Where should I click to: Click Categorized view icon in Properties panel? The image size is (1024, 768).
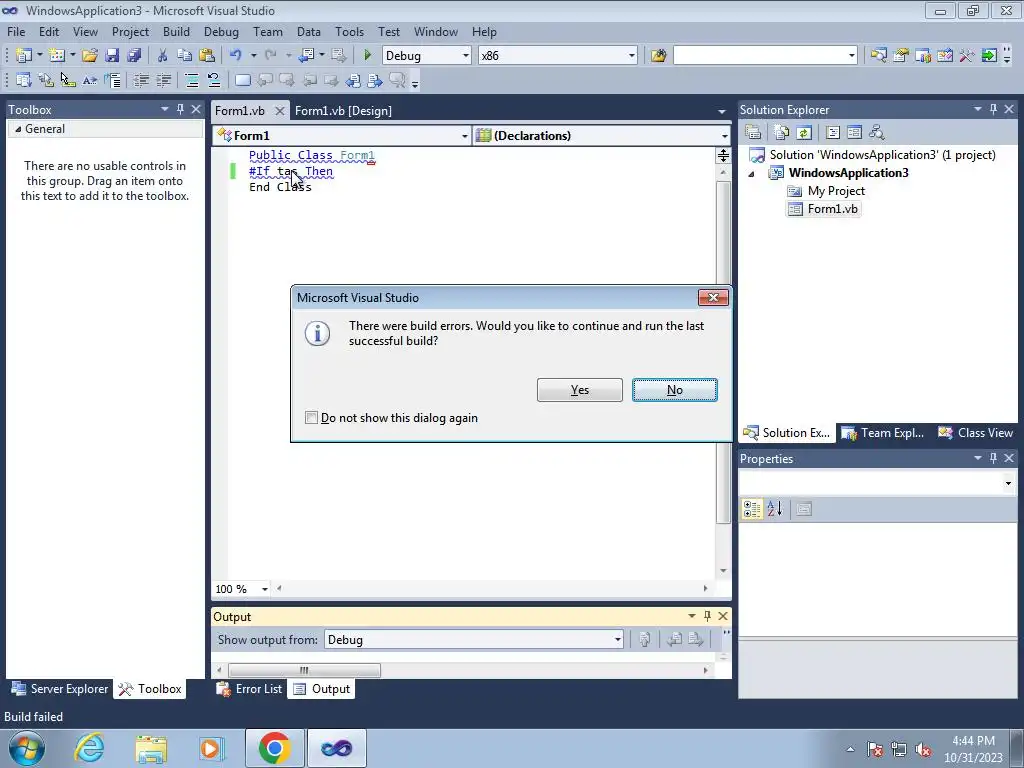pyautogui.click(x=752, y=509)
